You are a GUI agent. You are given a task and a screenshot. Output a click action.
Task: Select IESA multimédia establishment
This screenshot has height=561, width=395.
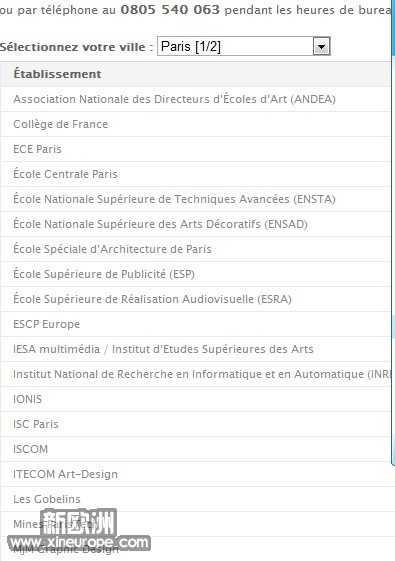(195, 349)
